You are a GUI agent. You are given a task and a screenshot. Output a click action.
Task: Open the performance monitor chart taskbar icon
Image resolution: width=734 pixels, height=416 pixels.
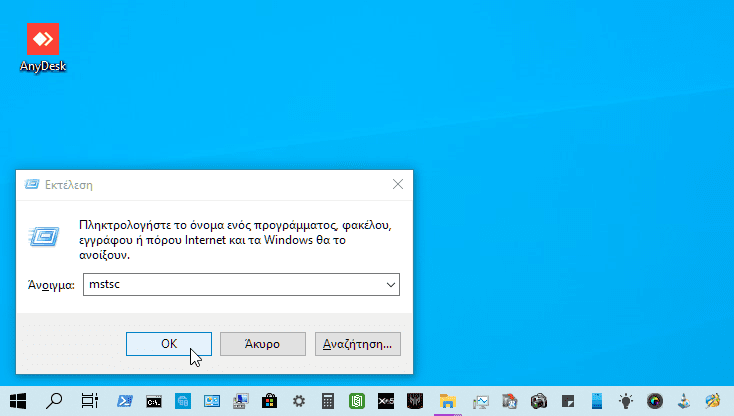click(480, 401)
